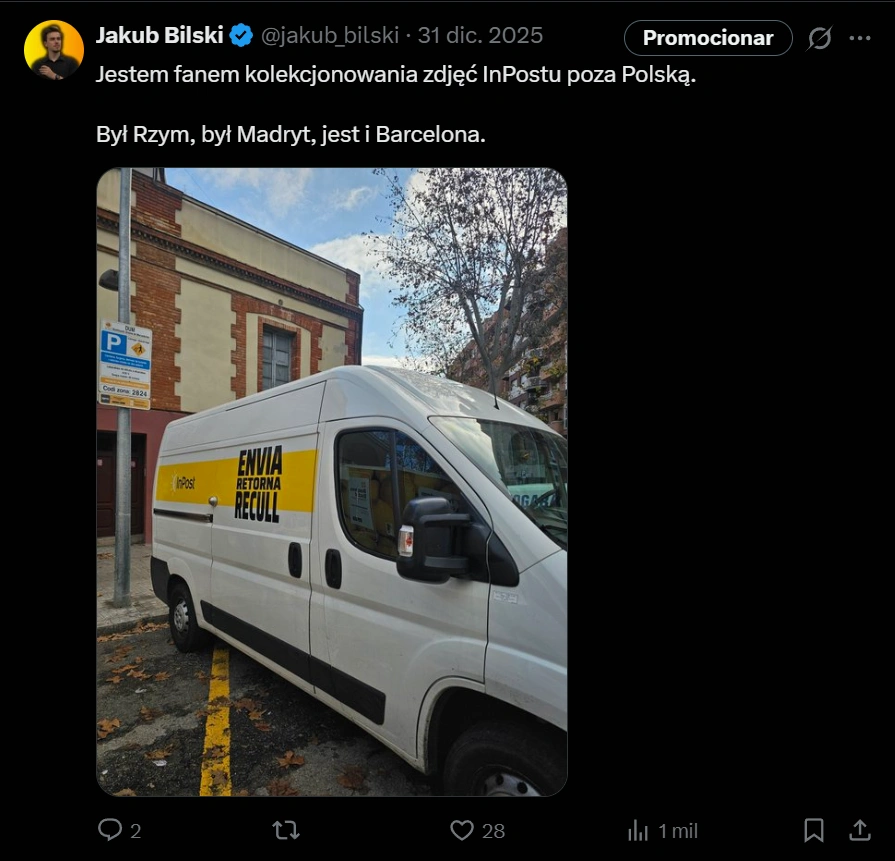Click the 1 mil views count
Viewport: 895px width, 861px height.
(x=678, y=831)
